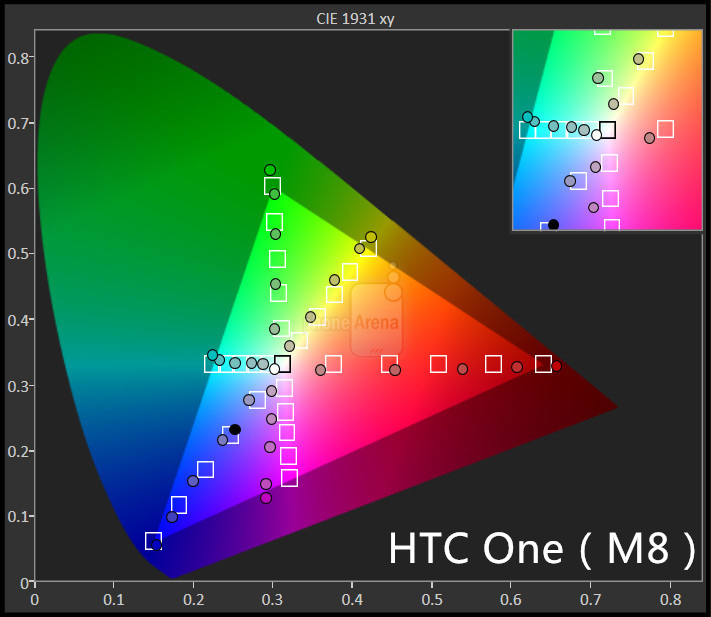Select the bold white point reference square
The width and height of the screenshot is (711, 617).
click(283, 364)
